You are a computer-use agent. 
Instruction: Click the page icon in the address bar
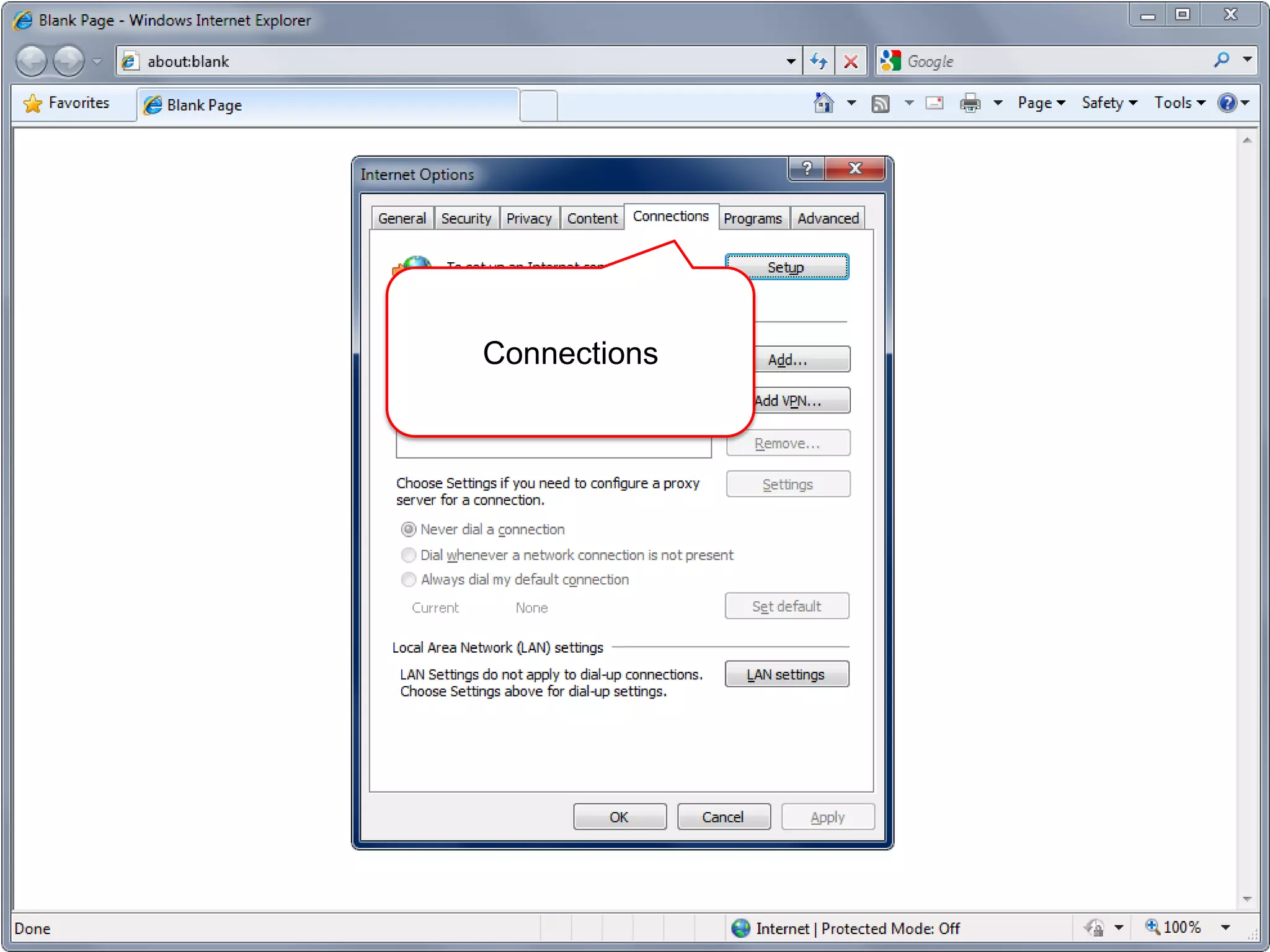click(x=128, y=61)
